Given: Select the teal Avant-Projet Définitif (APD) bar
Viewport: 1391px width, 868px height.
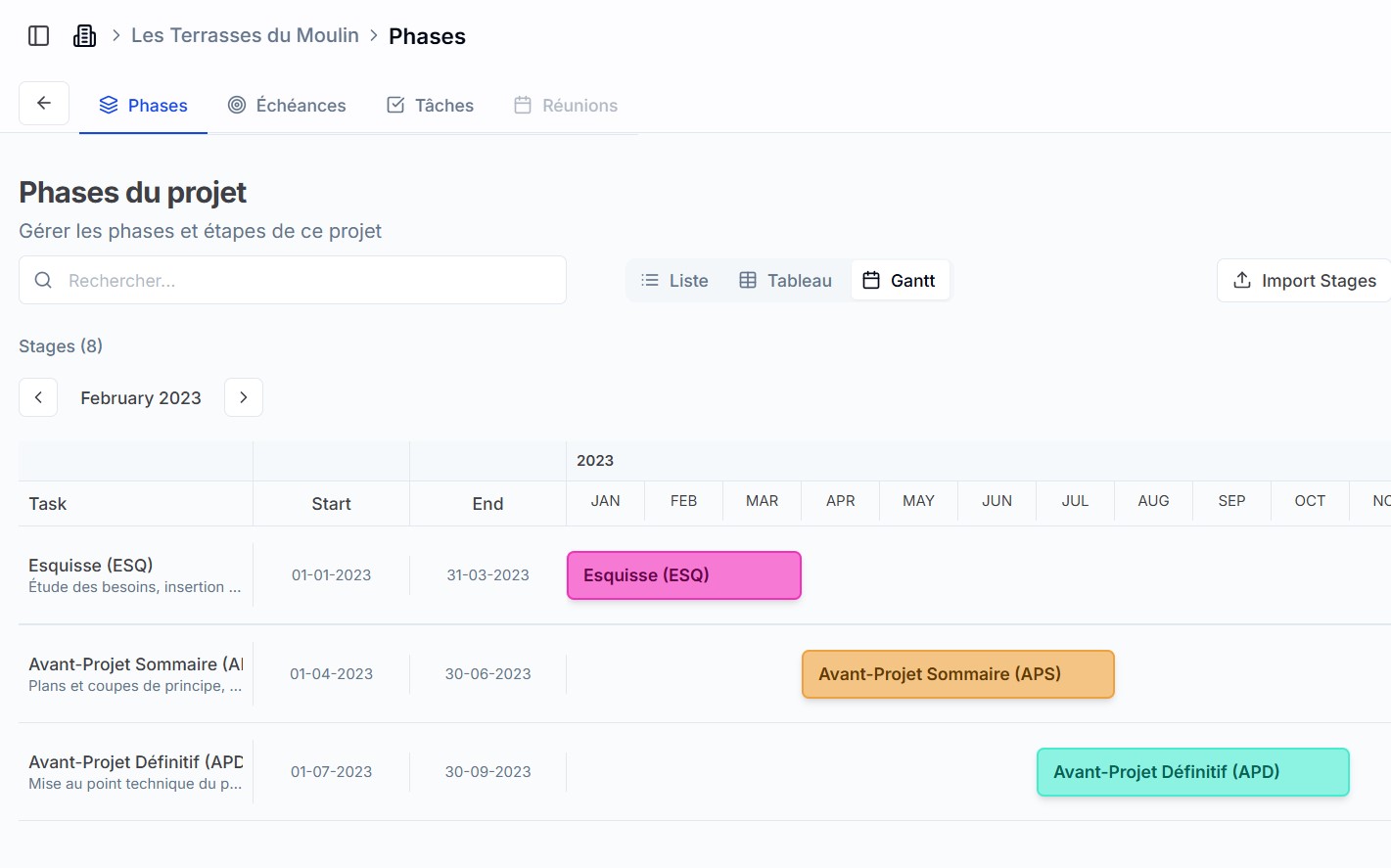Looking at the screenshot, I should (1192, 772).
